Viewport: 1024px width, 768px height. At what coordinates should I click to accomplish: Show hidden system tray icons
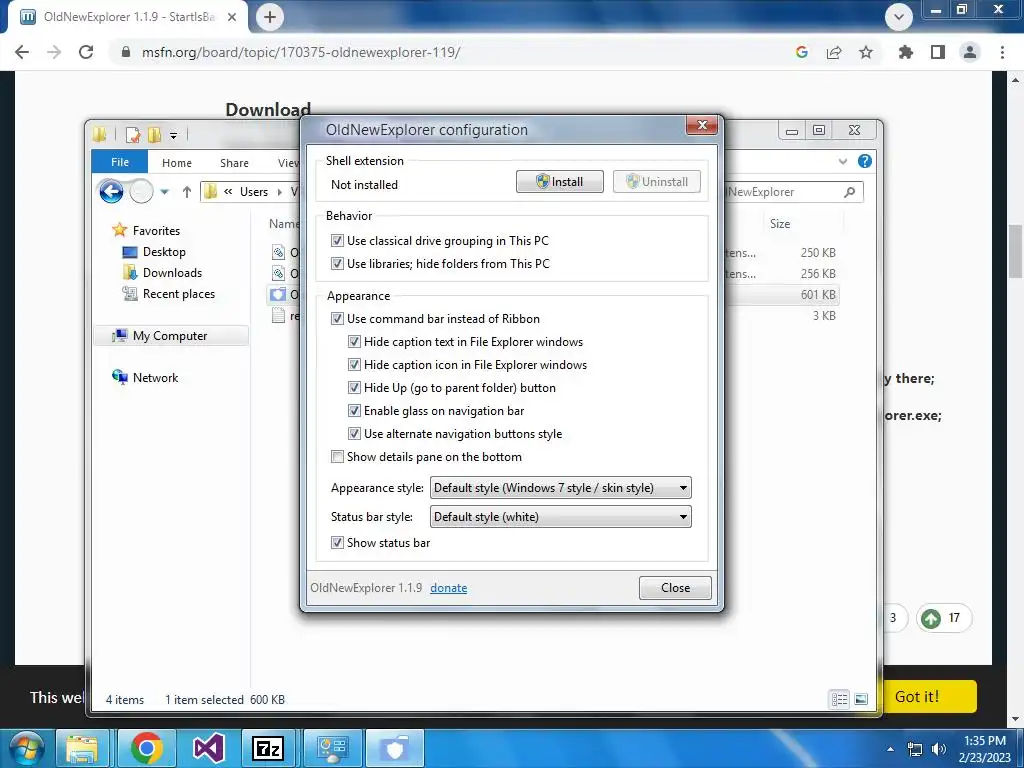[890, 750]
